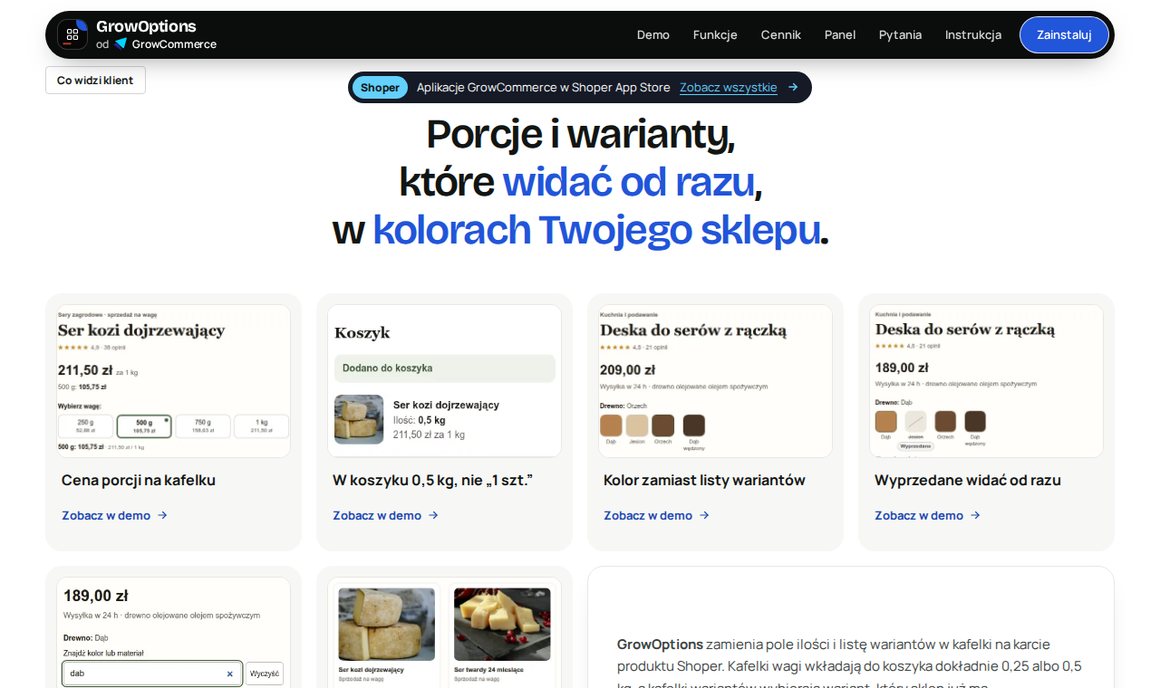Open the Demo menu item
This screenshot has width=1160, height=688.
click(653, 35)
